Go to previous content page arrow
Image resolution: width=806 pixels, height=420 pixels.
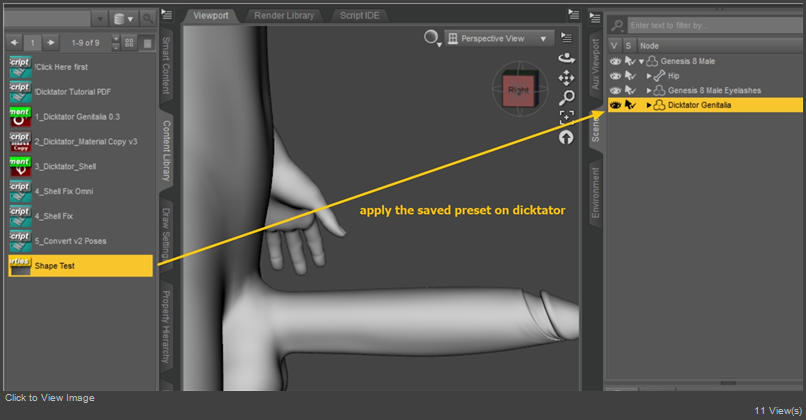(14, 43)
